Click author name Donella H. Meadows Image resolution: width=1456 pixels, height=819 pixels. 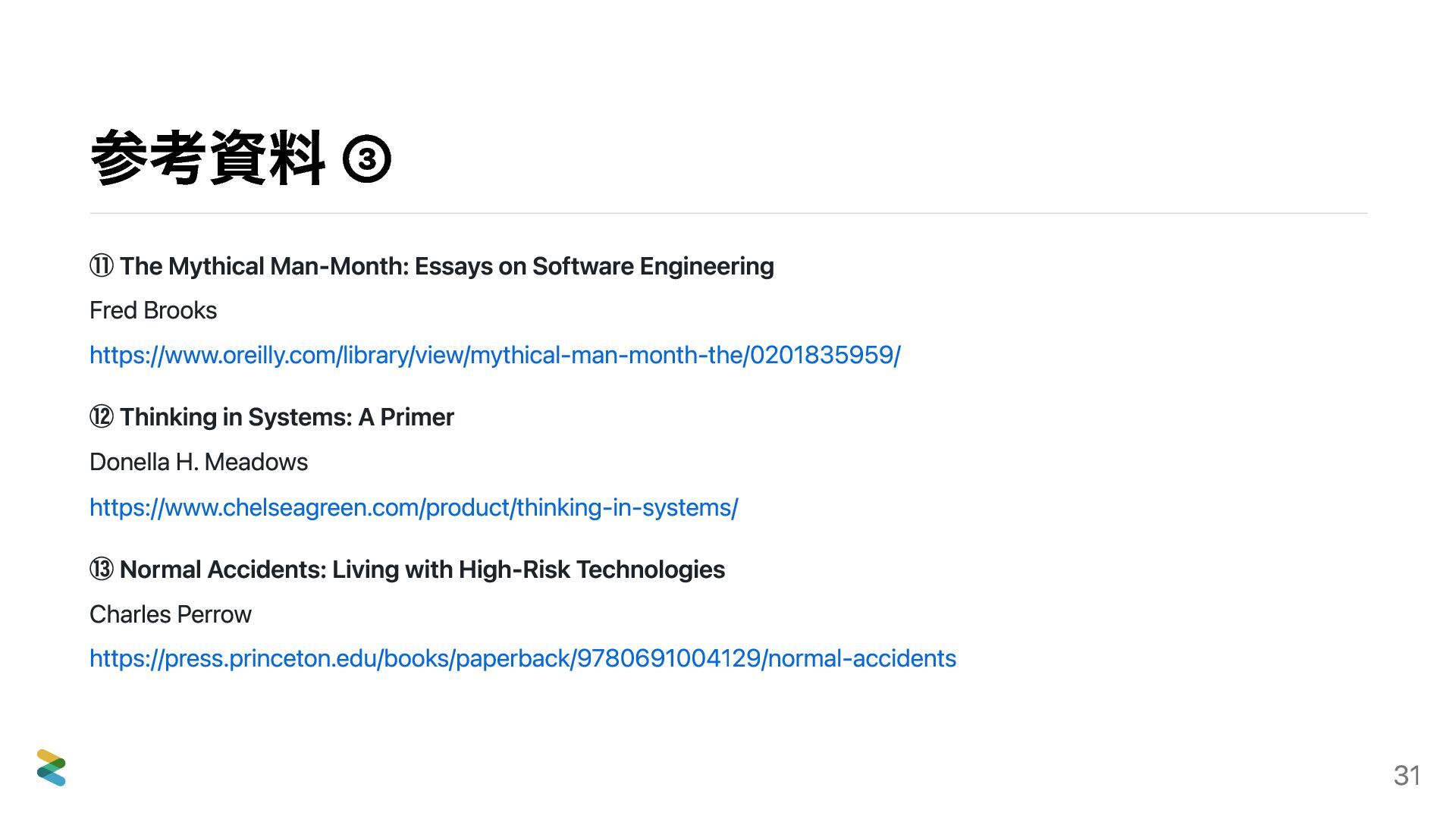coord(199,462)
